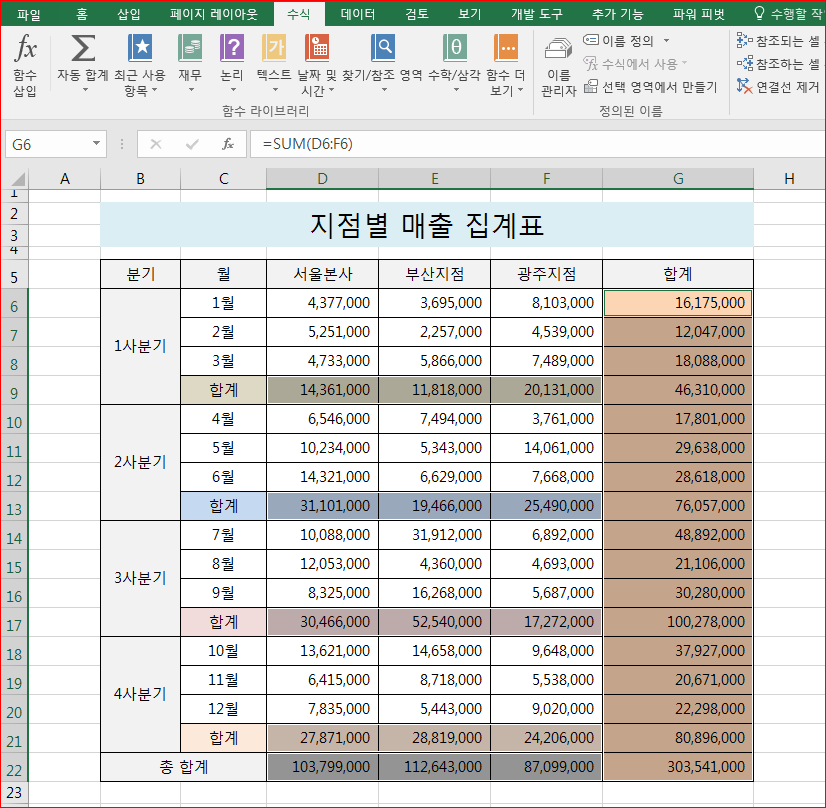Switch to the 데이터 tab
Screen dimensions: 826x808
(x=358, y=14)
